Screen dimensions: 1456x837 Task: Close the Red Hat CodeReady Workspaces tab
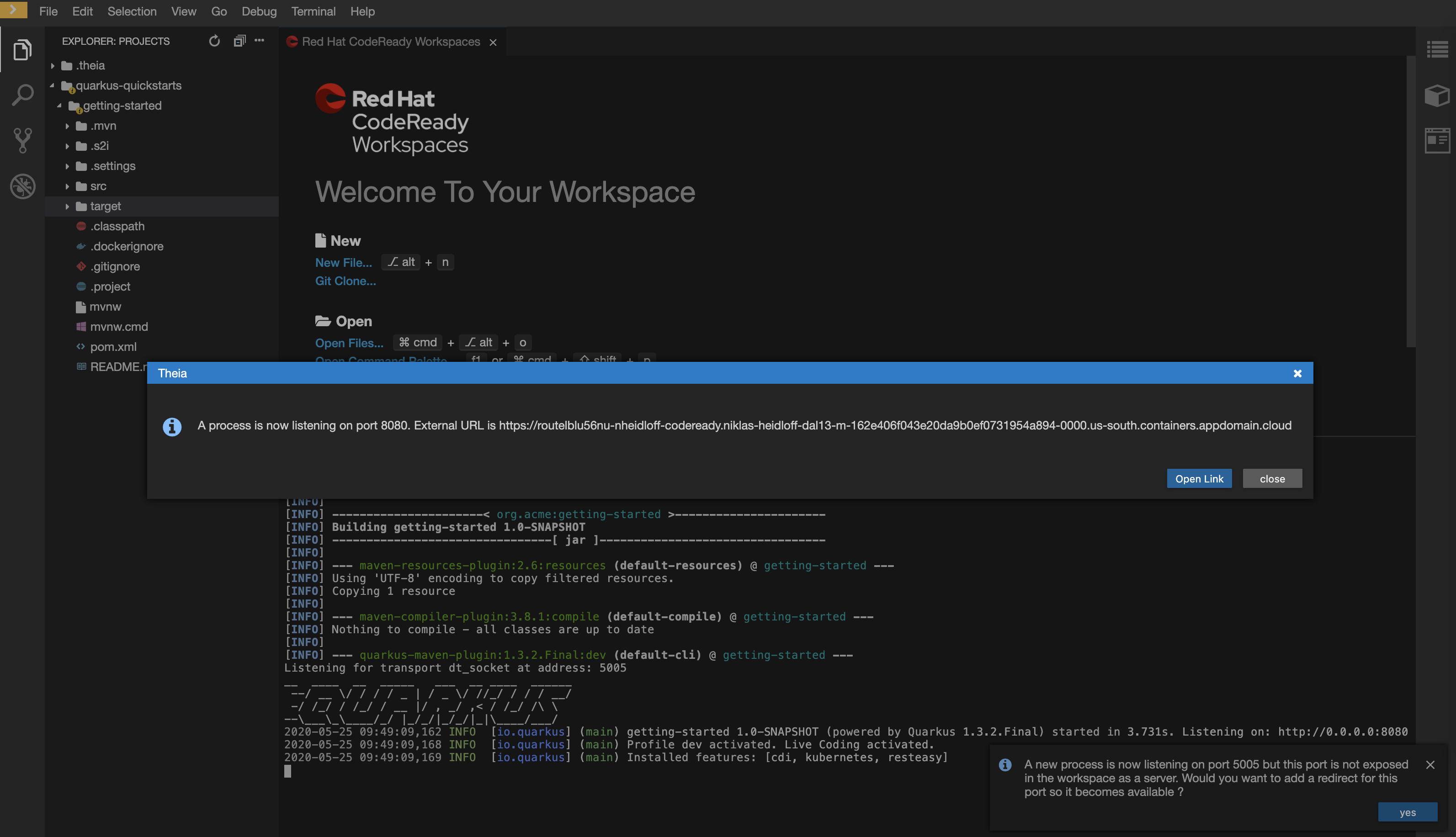pyautogui.click(x=493, y=42)
